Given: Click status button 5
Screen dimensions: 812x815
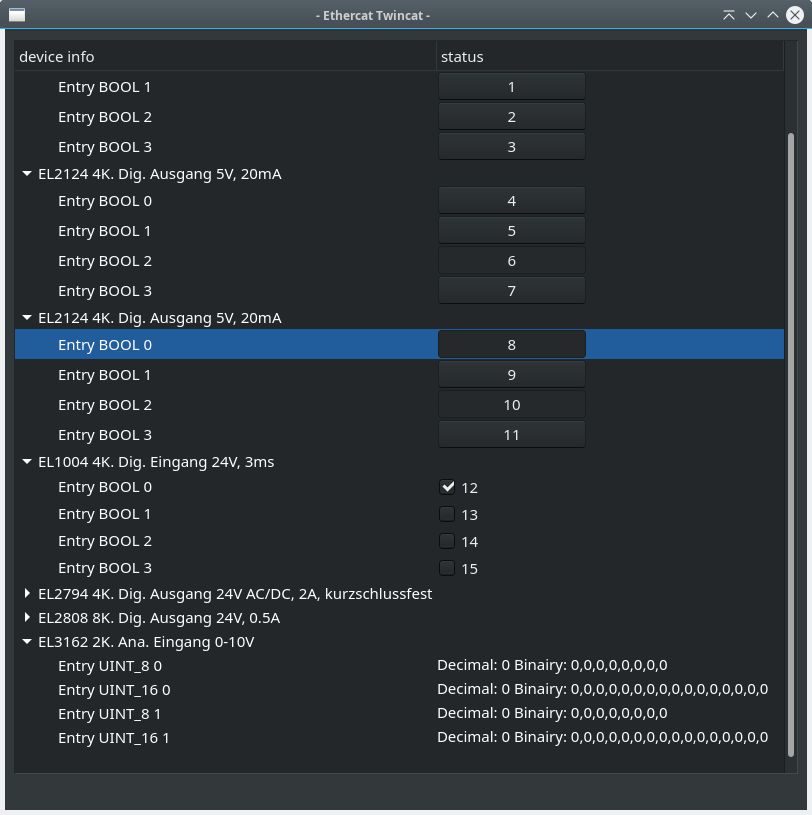Looking at the screenshot, I should [x=512, y=231].
